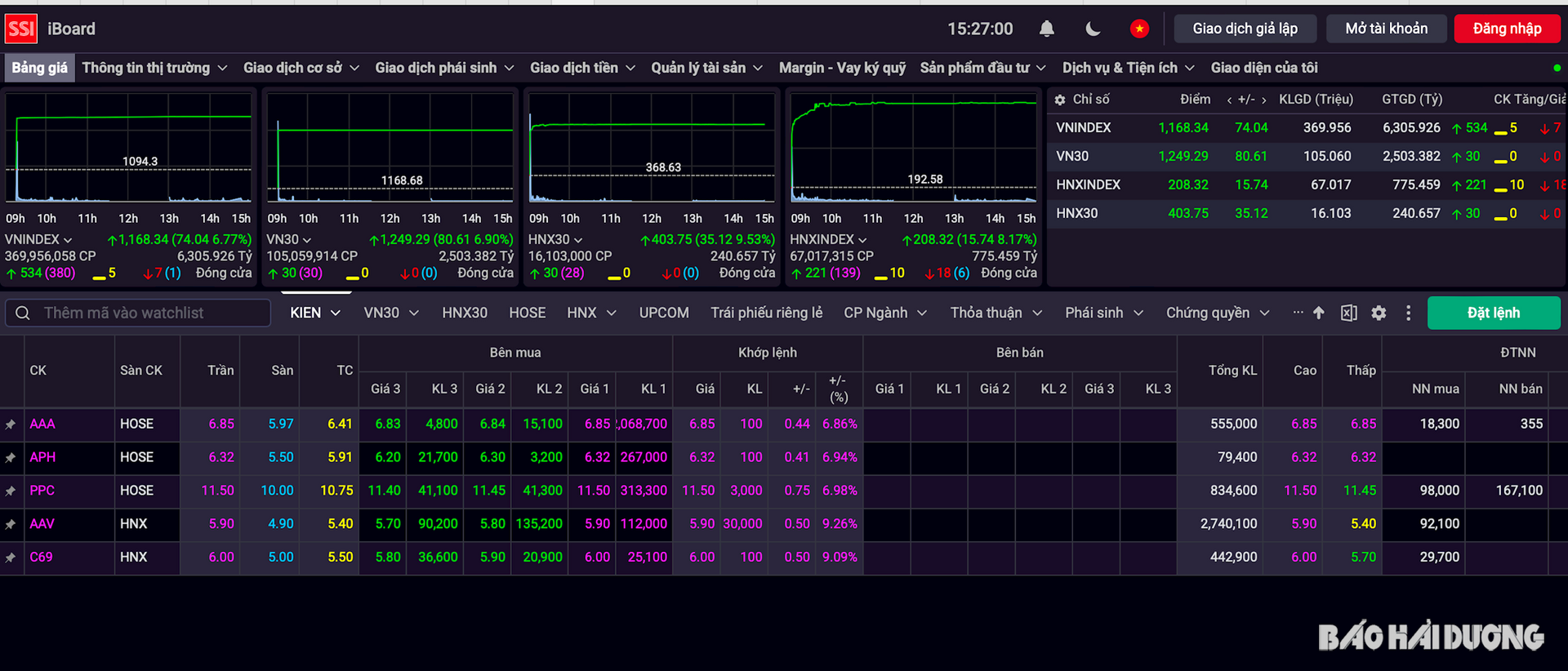This screenshot has width=1568, height=671.
Task: Toggle dark mode moon icon
Action: click(x=1093, y=29)
